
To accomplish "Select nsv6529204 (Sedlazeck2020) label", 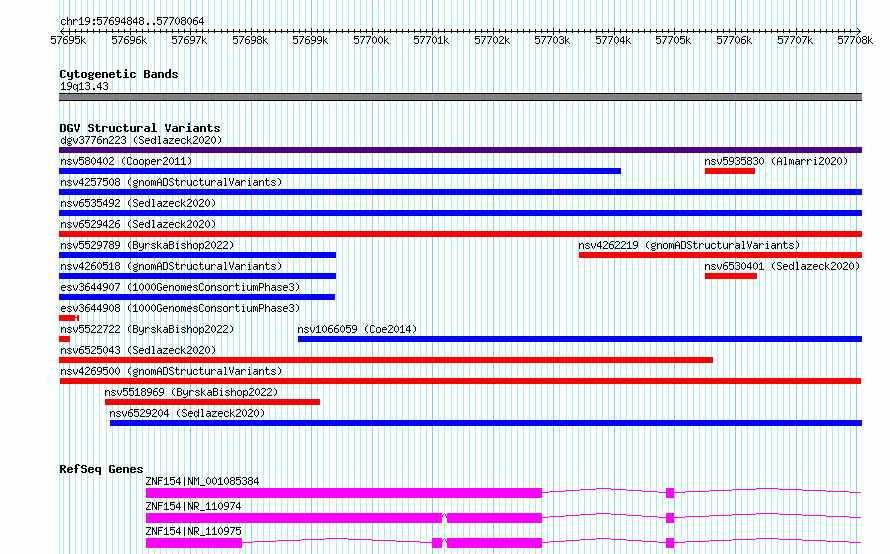I will (187, 413).
